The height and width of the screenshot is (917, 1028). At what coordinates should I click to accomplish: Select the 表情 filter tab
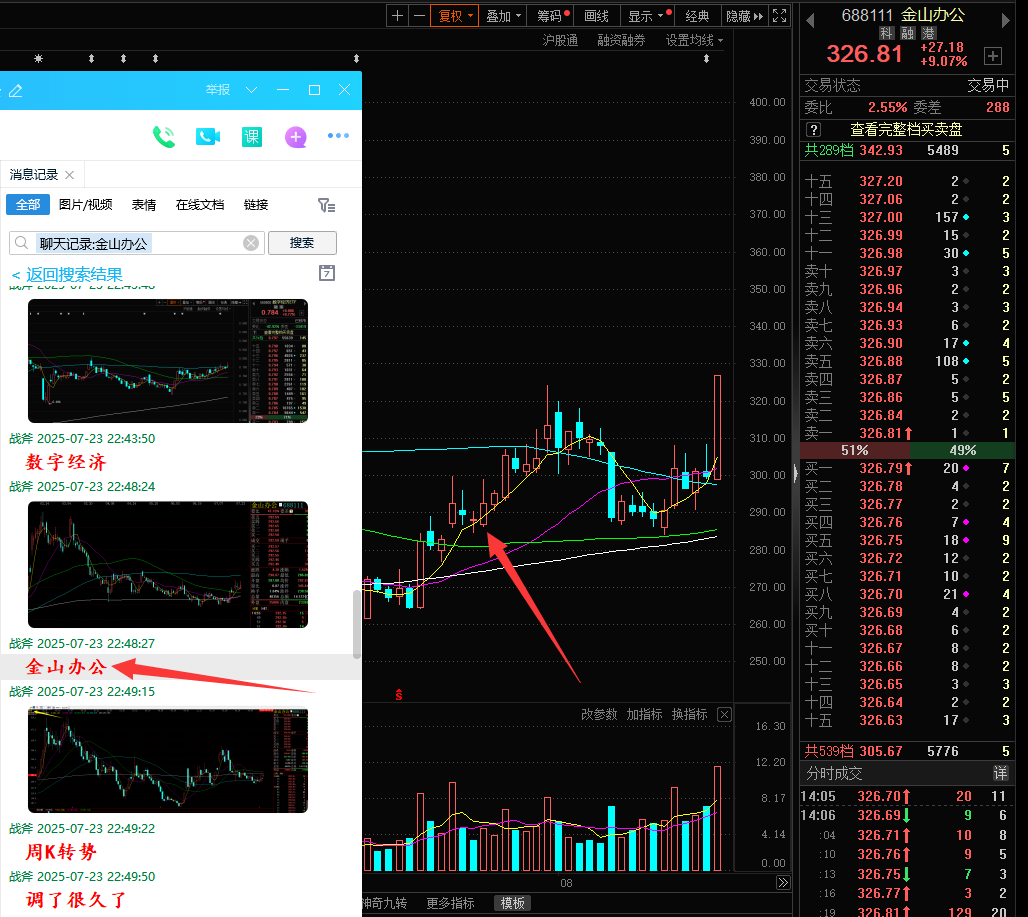(x=144, y=205)
